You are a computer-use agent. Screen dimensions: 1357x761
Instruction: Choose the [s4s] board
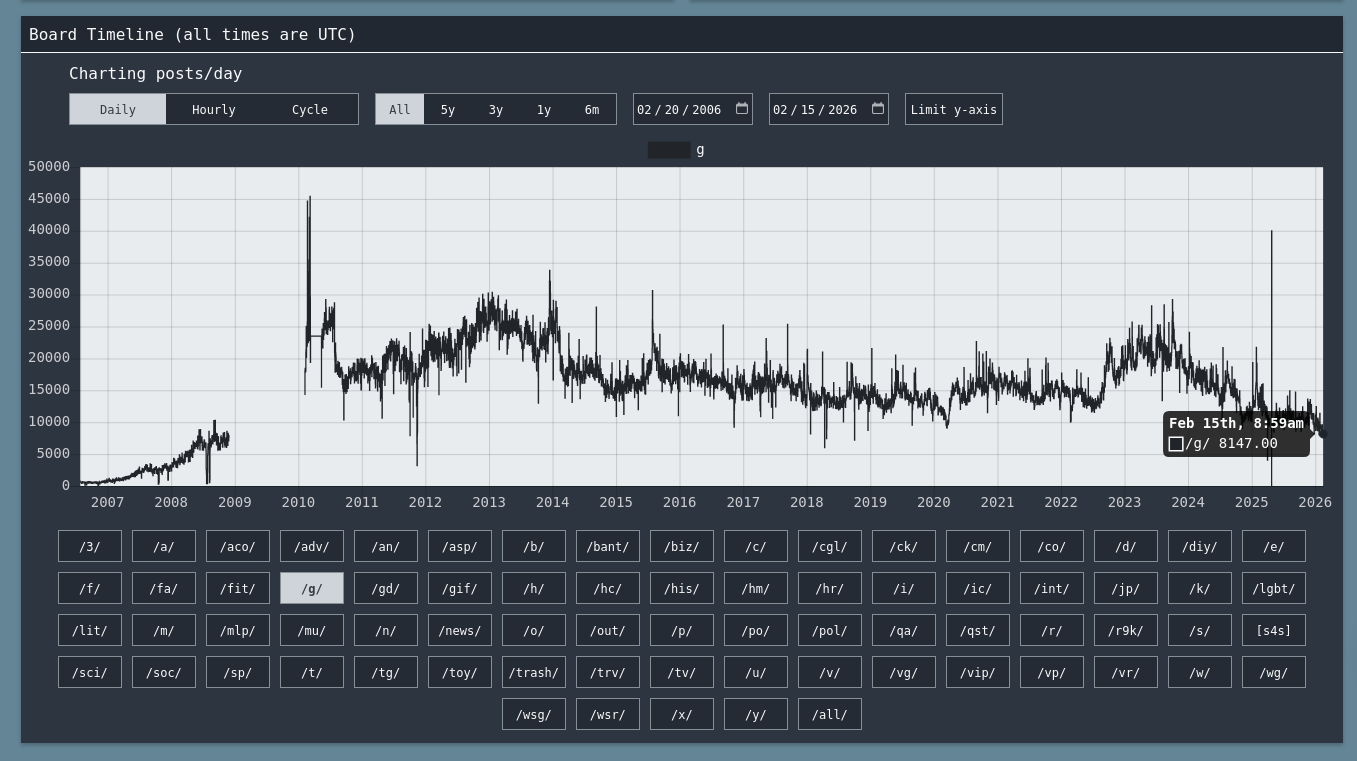(1274, 631)
